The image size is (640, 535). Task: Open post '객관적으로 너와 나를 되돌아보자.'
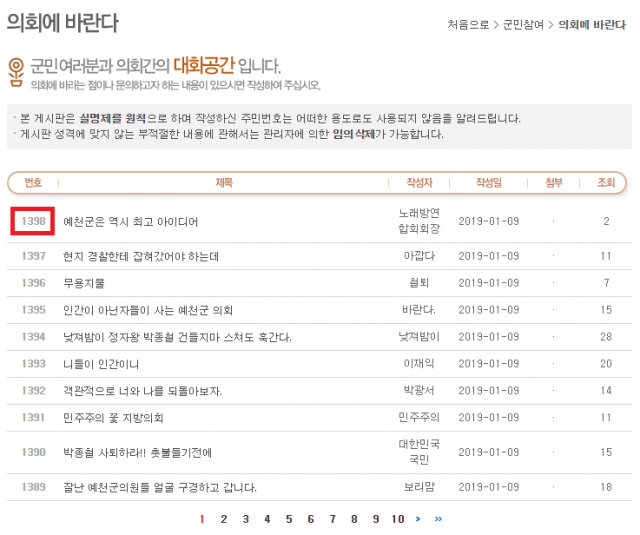[142, 391]
